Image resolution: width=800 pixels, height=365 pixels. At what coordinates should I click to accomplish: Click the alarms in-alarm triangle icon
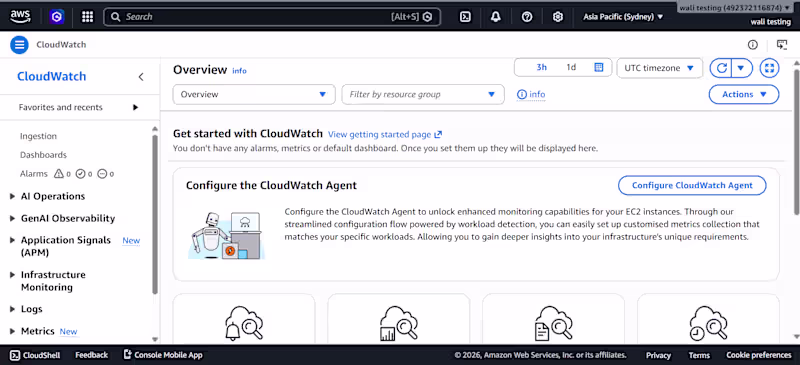point(59,174)
